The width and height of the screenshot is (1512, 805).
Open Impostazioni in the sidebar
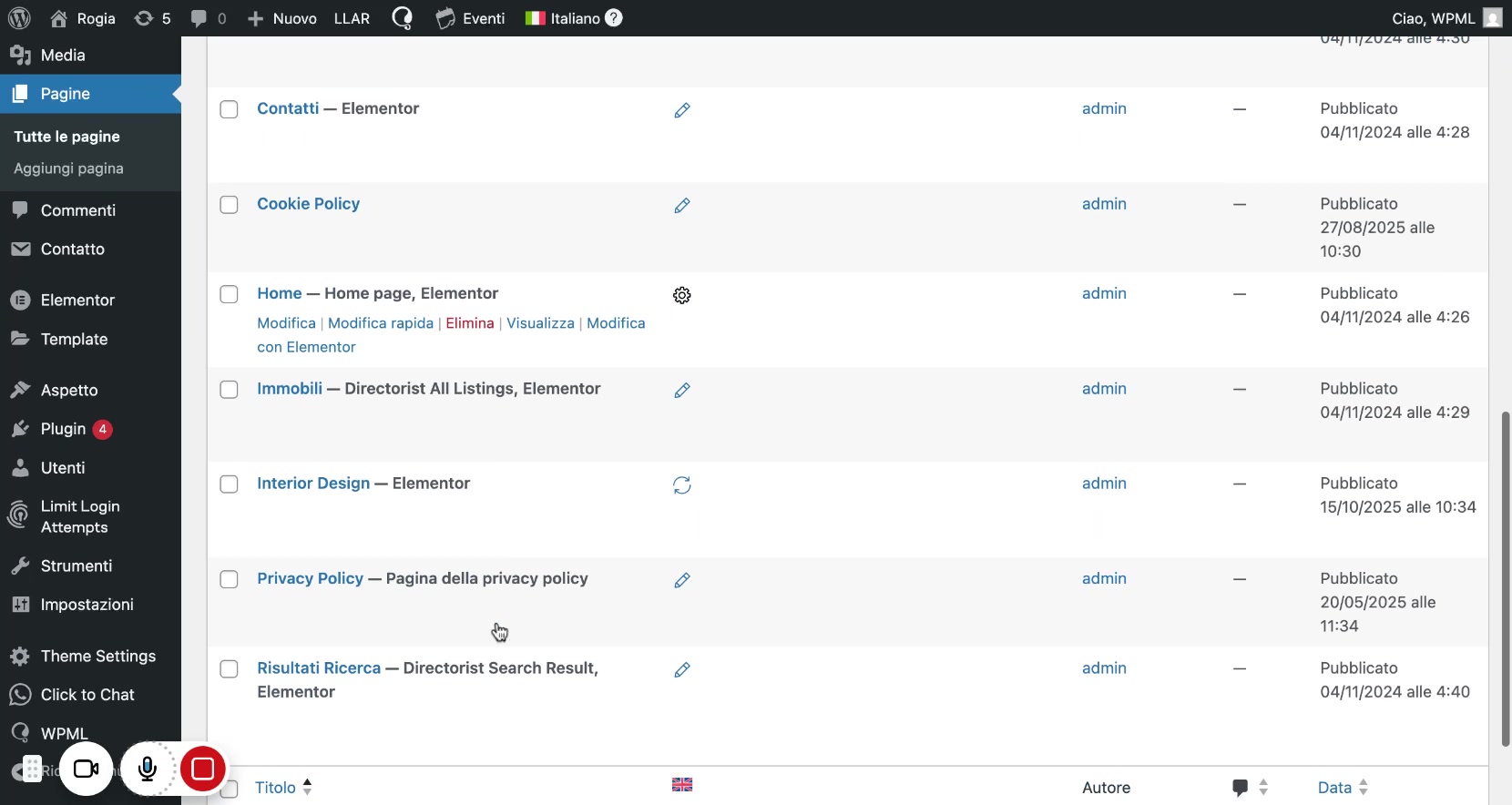coord(87,605)
